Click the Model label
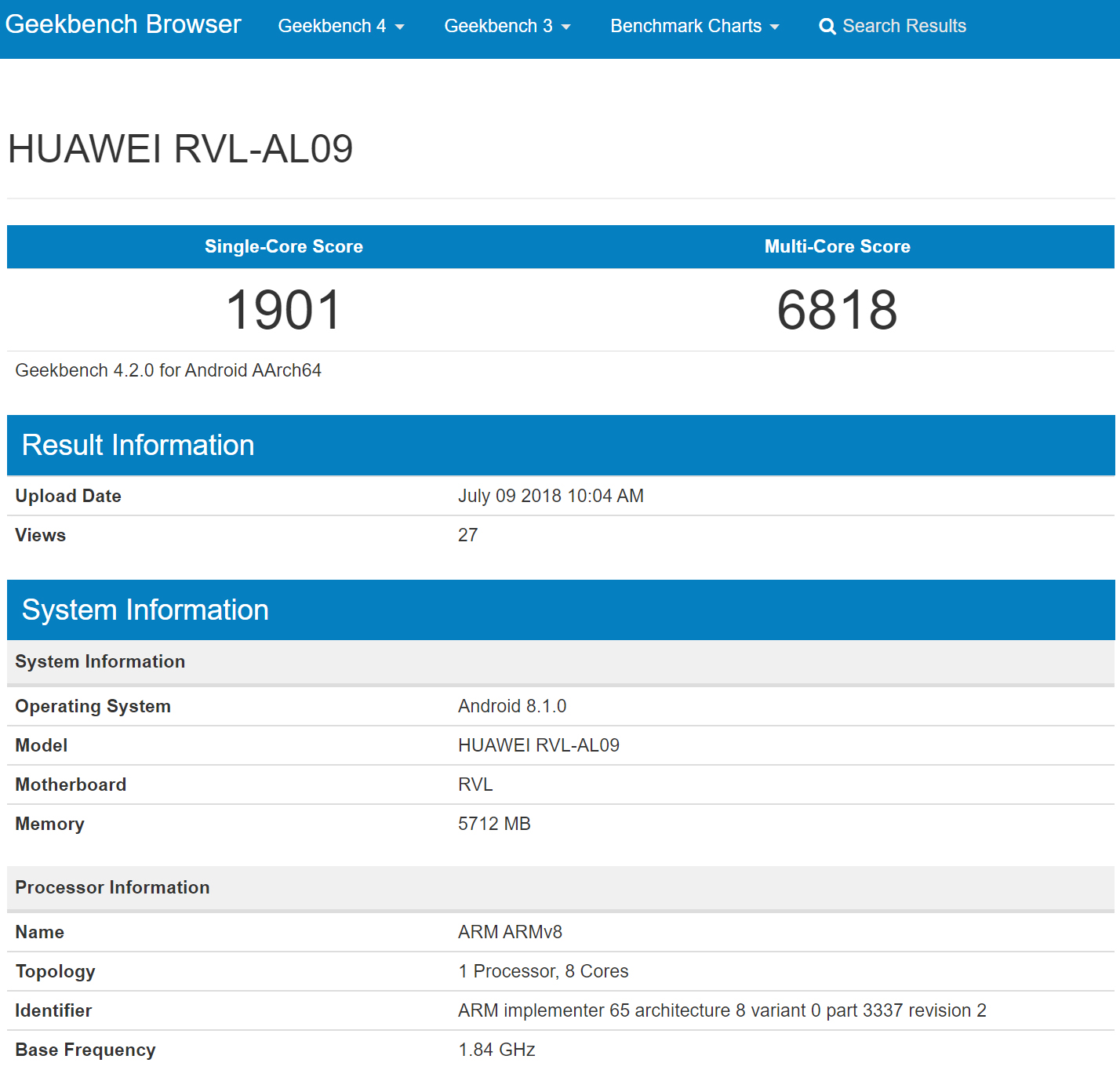 tap(42, 745)
